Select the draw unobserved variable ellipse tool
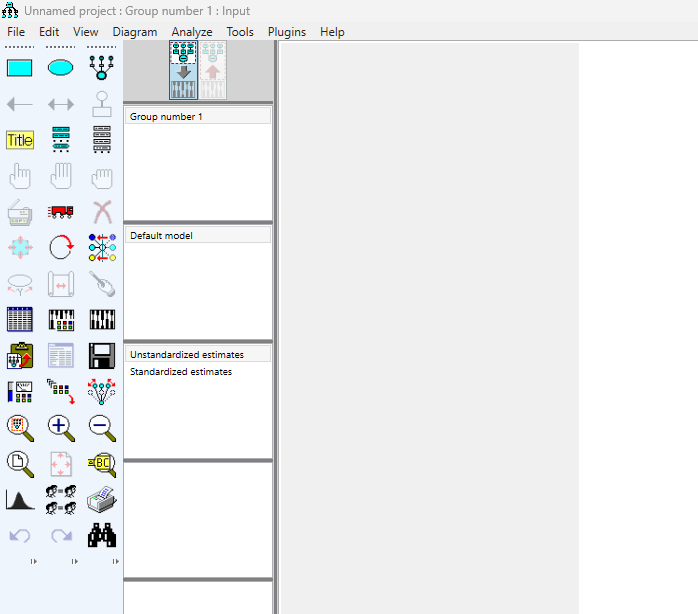Viewport: 698px width, 614px height. pos(61,67)
